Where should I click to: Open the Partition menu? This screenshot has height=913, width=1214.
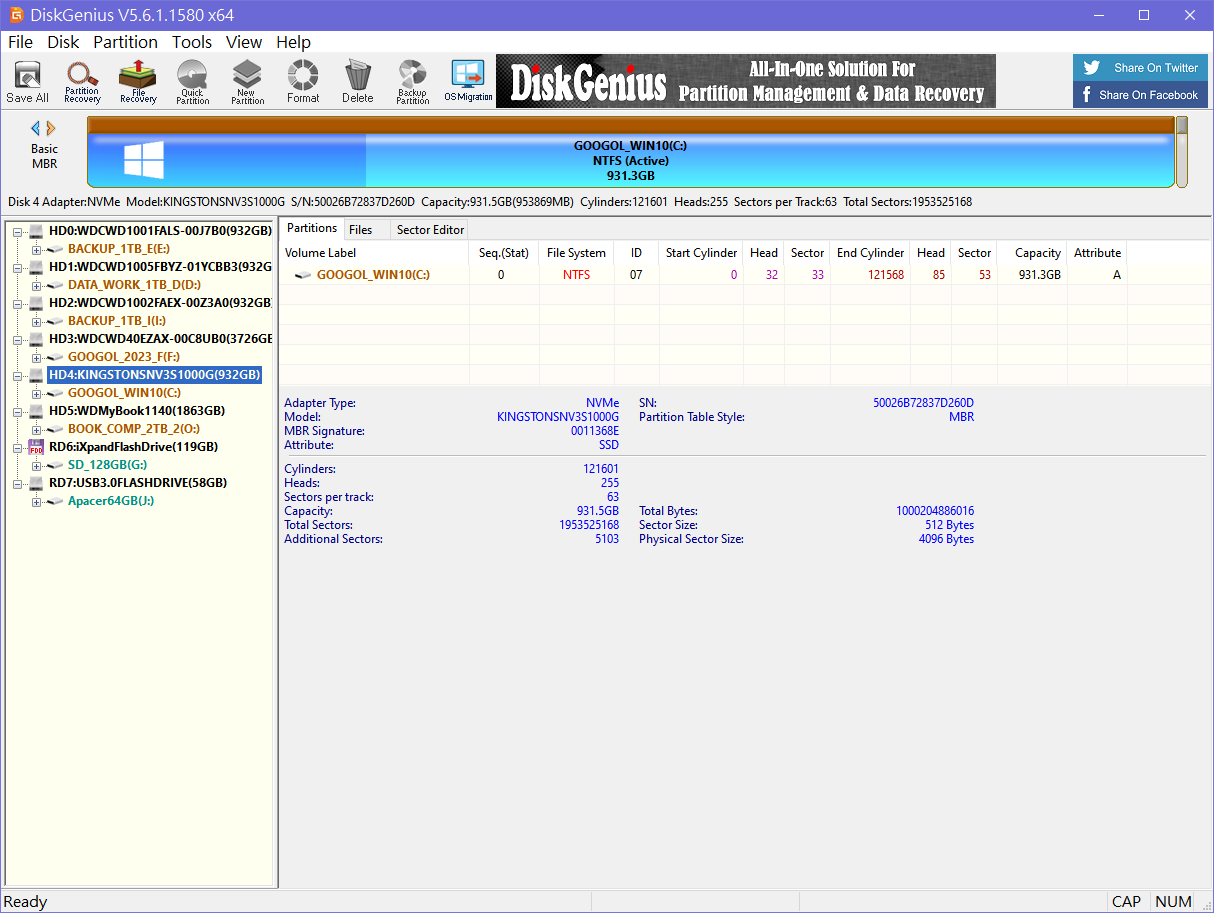click(125, 42)
